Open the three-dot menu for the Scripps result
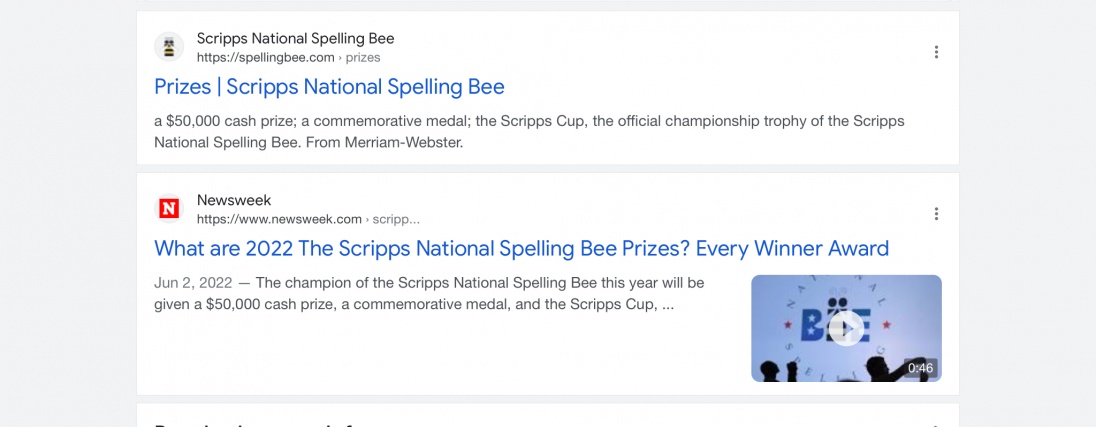This screenshot has height=427, width=1096. coord(936,52)
